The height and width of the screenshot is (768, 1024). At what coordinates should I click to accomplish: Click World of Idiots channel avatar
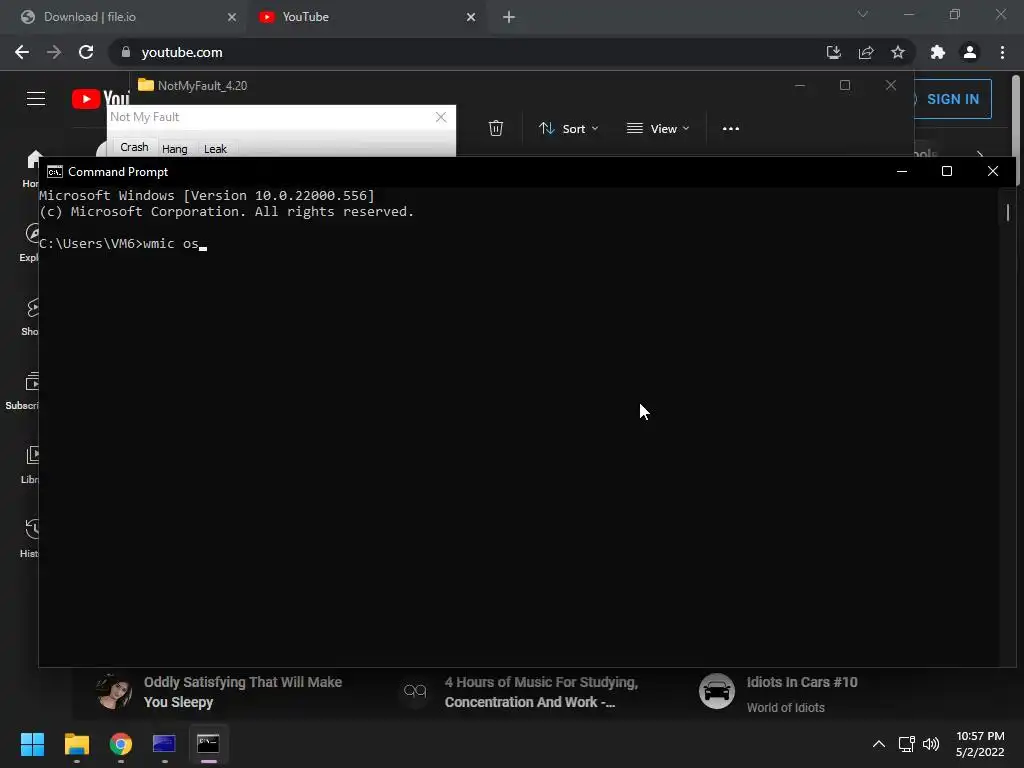tap(716, 691)
